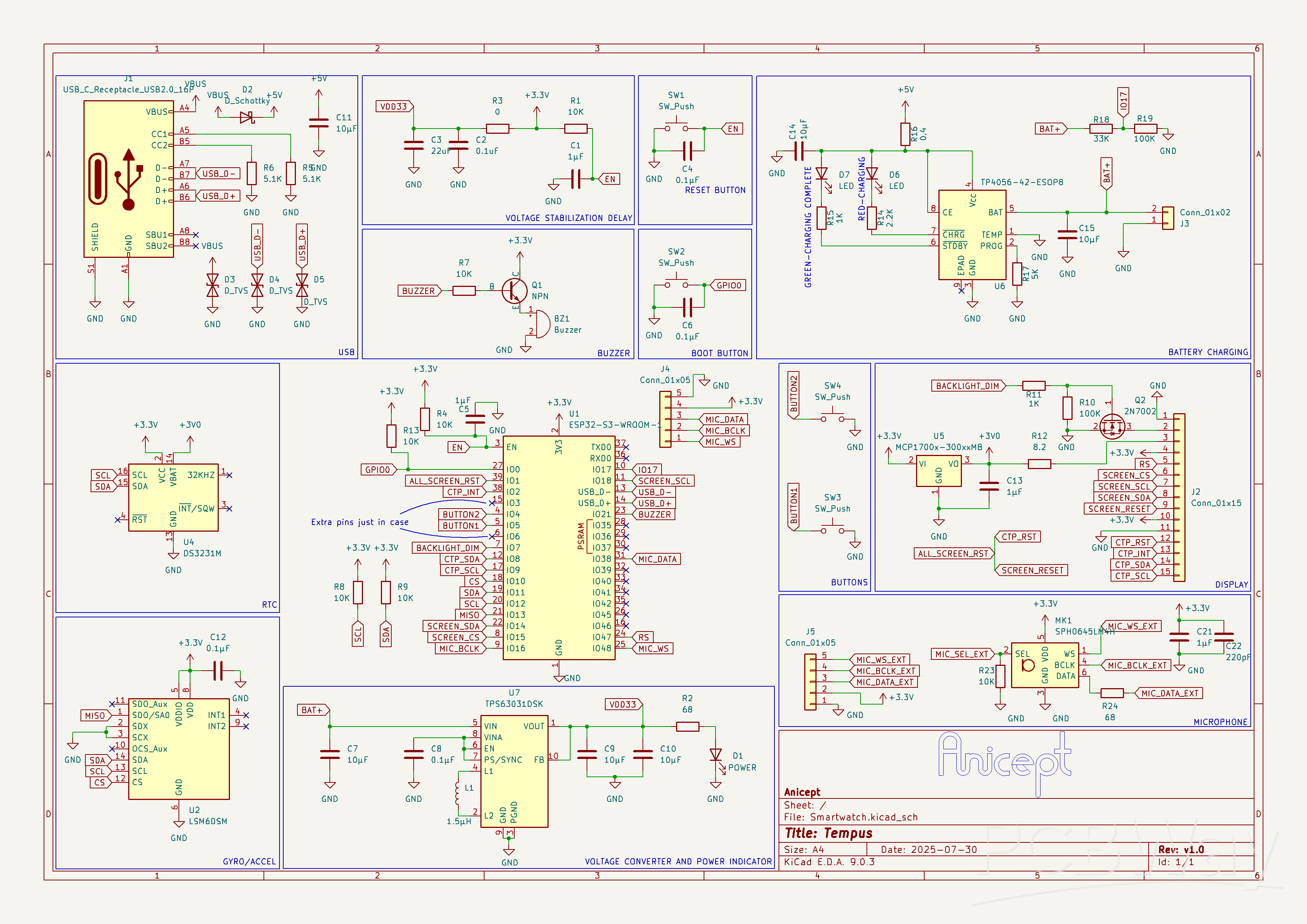
Task: Select the C11 10µF capacitor symbol
Action: click(318, 122)
